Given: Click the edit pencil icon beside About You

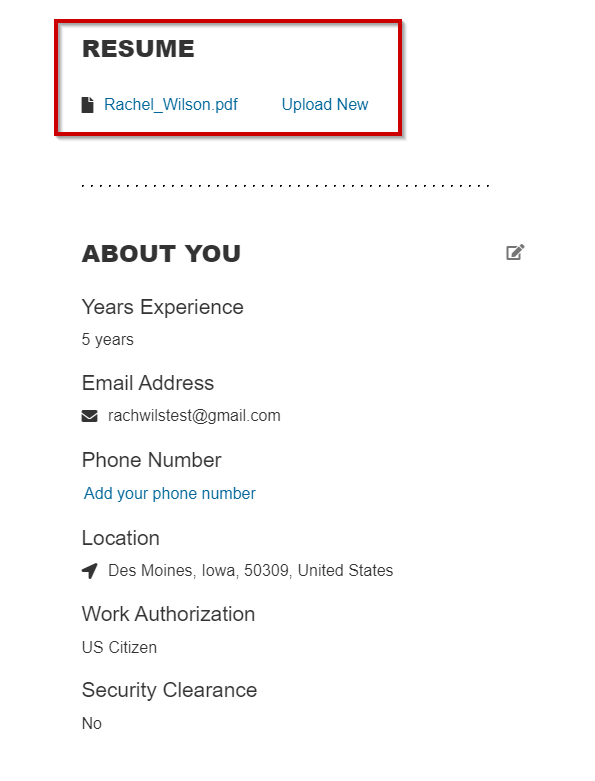Looking at the screenshot, I should [515, 253].
